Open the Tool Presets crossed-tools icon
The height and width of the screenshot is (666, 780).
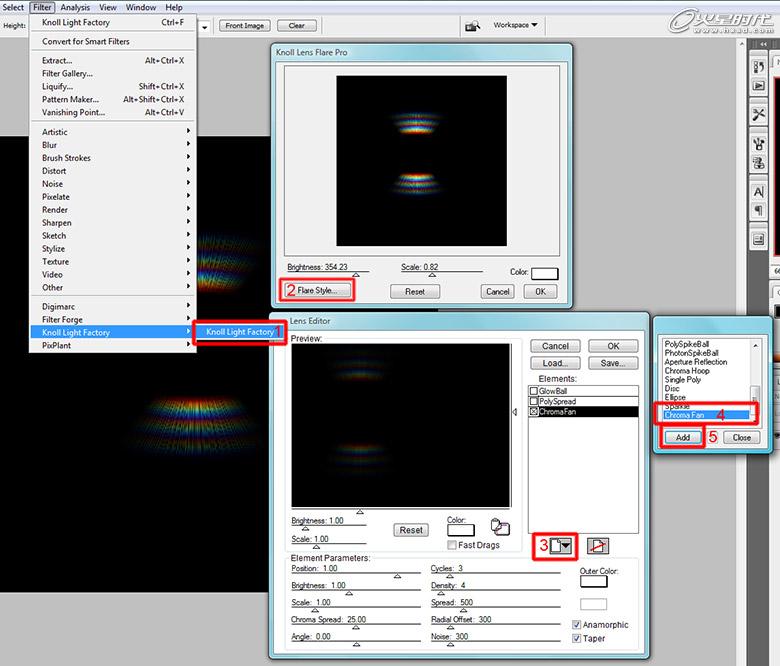[x=759, y=115]
